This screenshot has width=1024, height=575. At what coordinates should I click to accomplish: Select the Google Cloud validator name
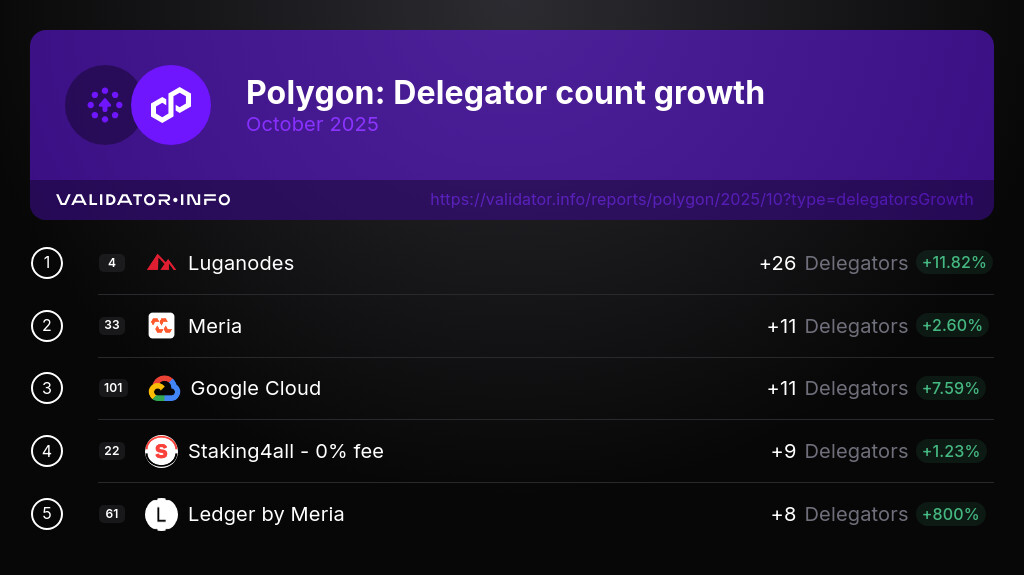click(x=256, y=389)
